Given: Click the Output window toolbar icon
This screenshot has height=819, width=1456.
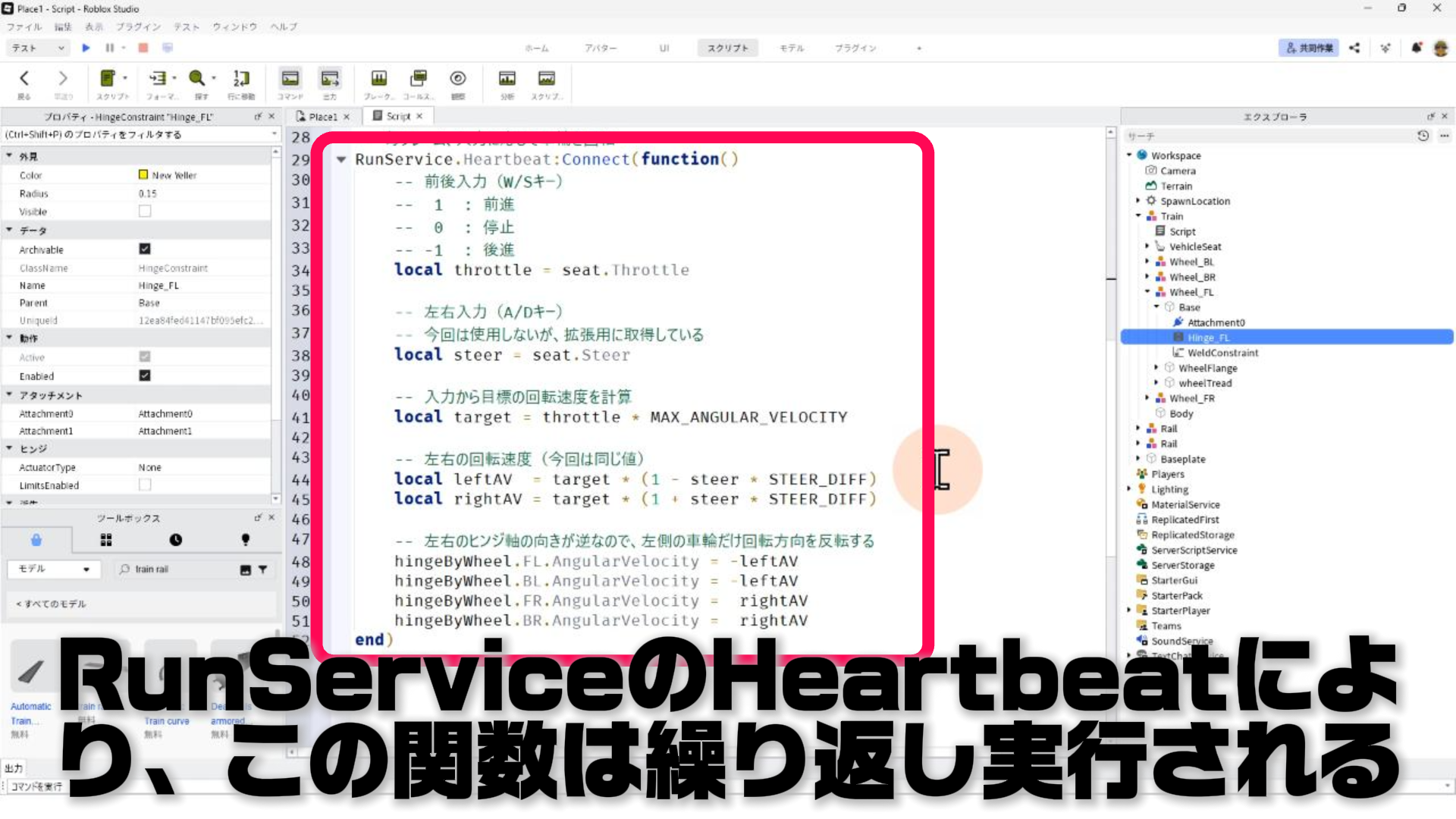Looking at the screenshot, I should [330, 78].
